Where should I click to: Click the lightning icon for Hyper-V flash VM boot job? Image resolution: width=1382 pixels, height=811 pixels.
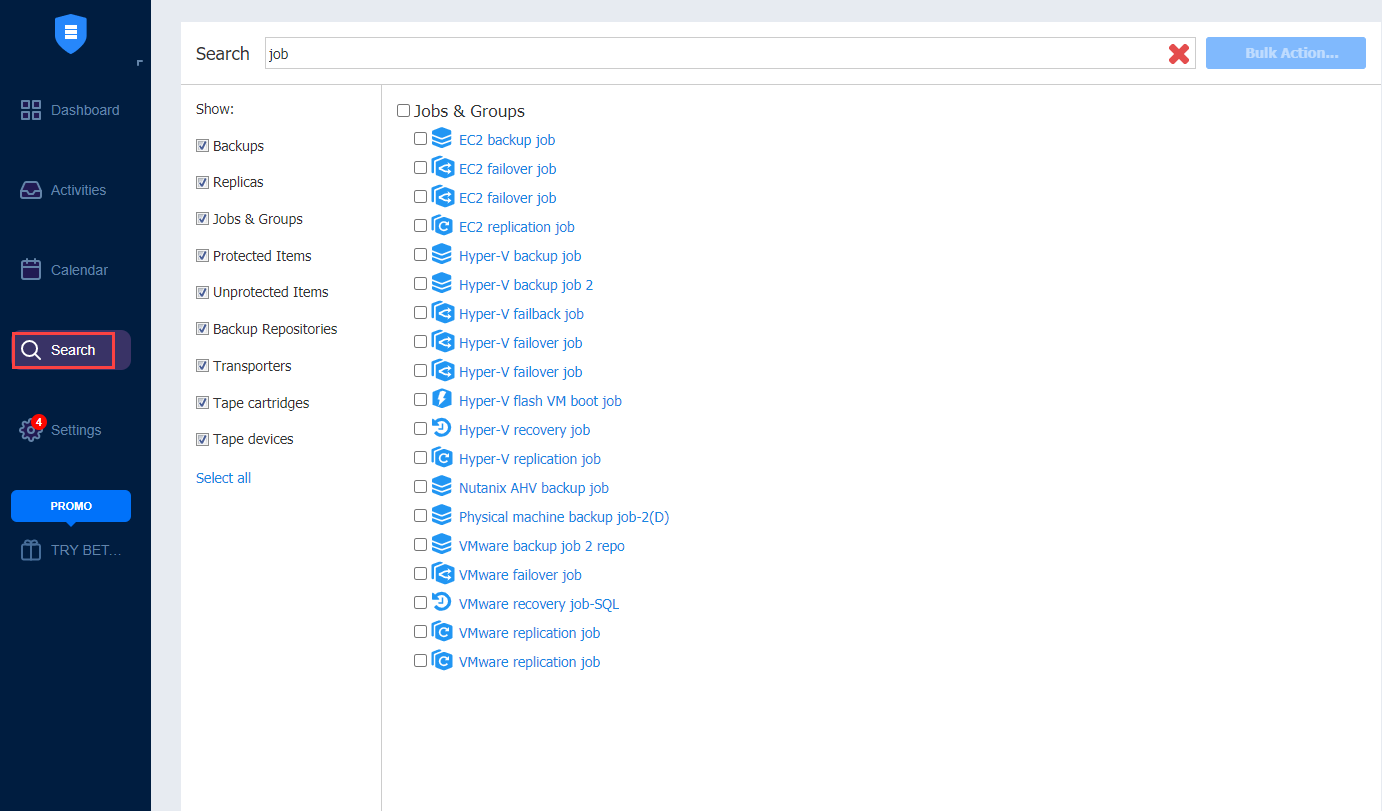[442, 400]
